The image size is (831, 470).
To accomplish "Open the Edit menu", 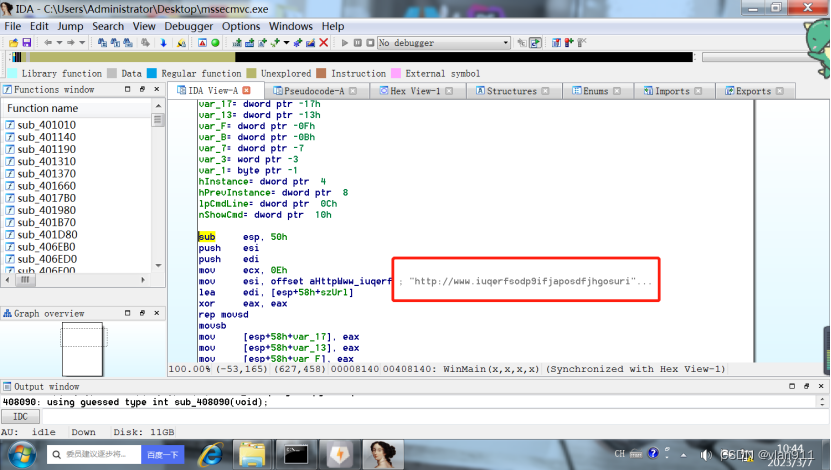I will click(x=39, y=26).
